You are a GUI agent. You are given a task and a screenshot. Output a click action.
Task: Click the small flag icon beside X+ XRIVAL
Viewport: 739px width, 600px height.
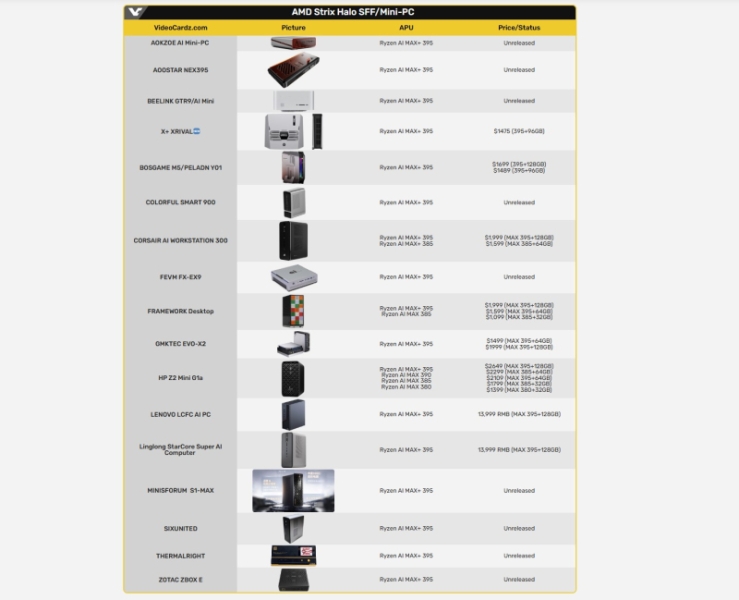tap(197, 131)
